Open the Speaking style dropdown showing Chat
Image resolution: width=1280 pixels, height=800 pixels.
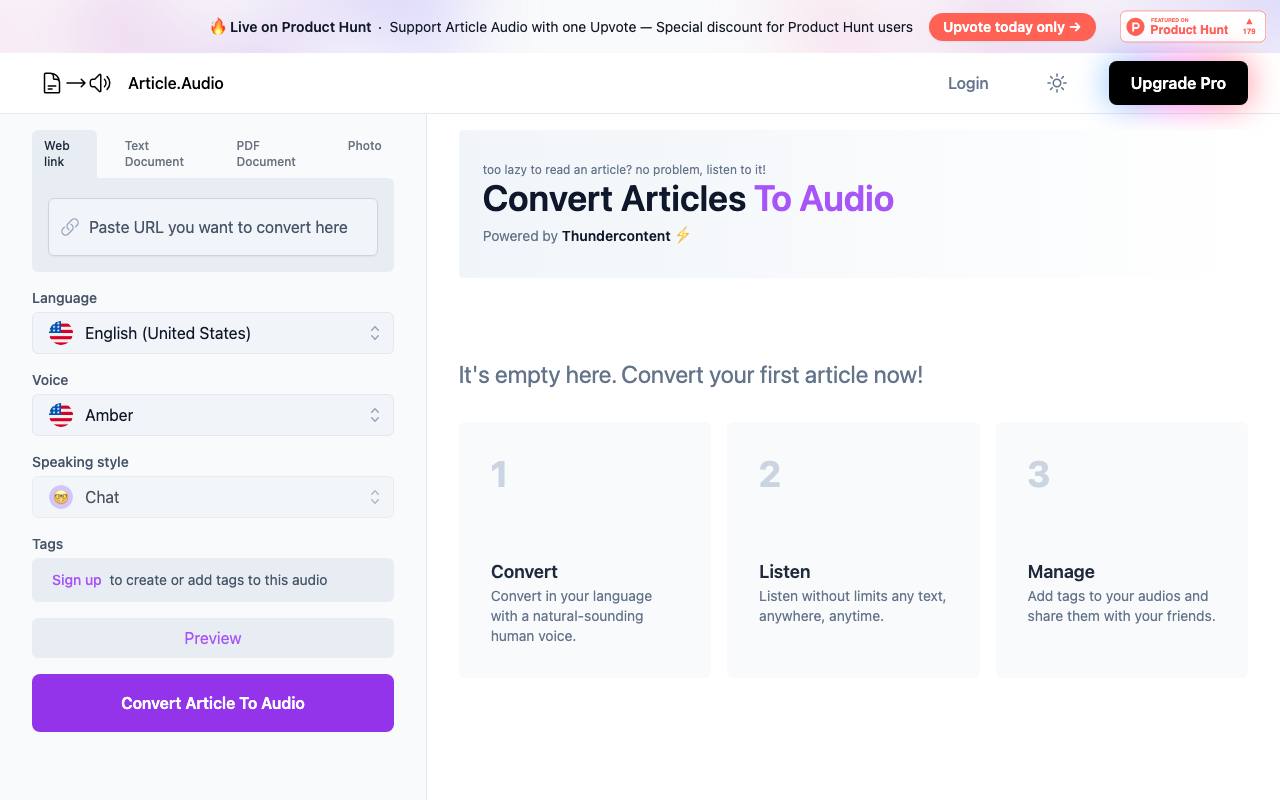tap(213, 497)
